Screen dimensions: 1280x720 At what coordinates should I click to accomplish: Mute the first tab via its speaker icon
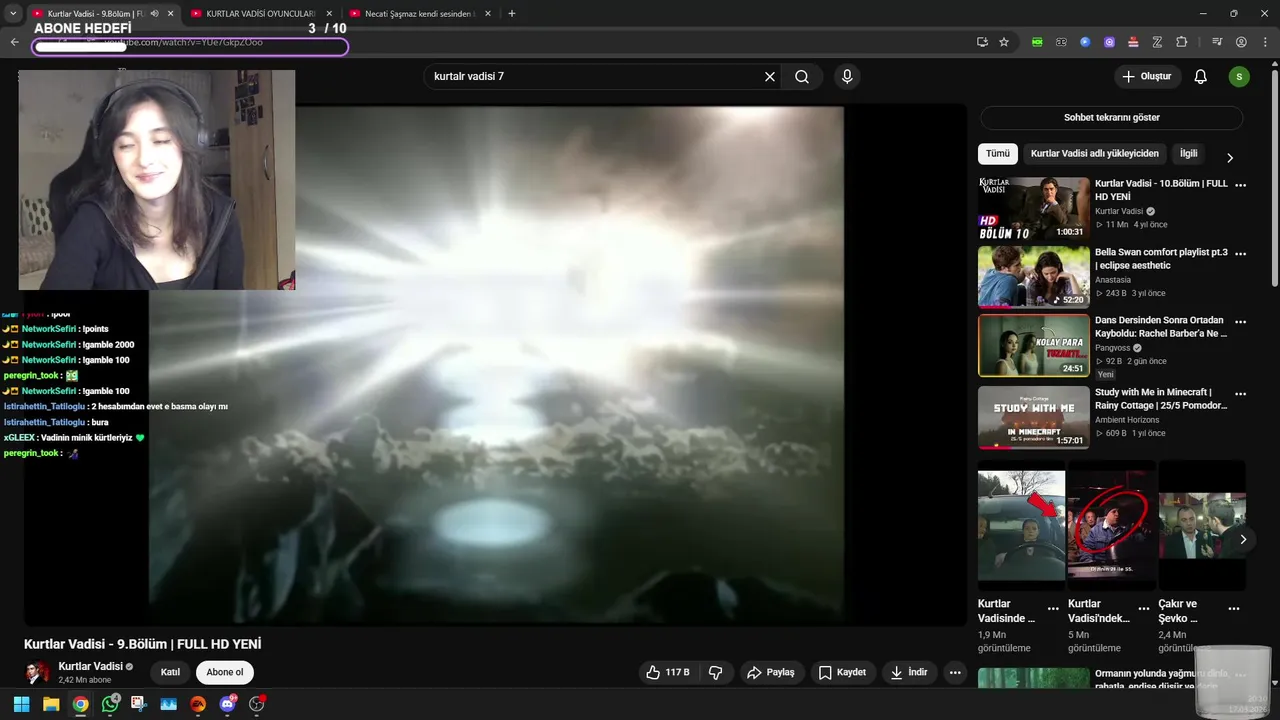coord(155,14)
